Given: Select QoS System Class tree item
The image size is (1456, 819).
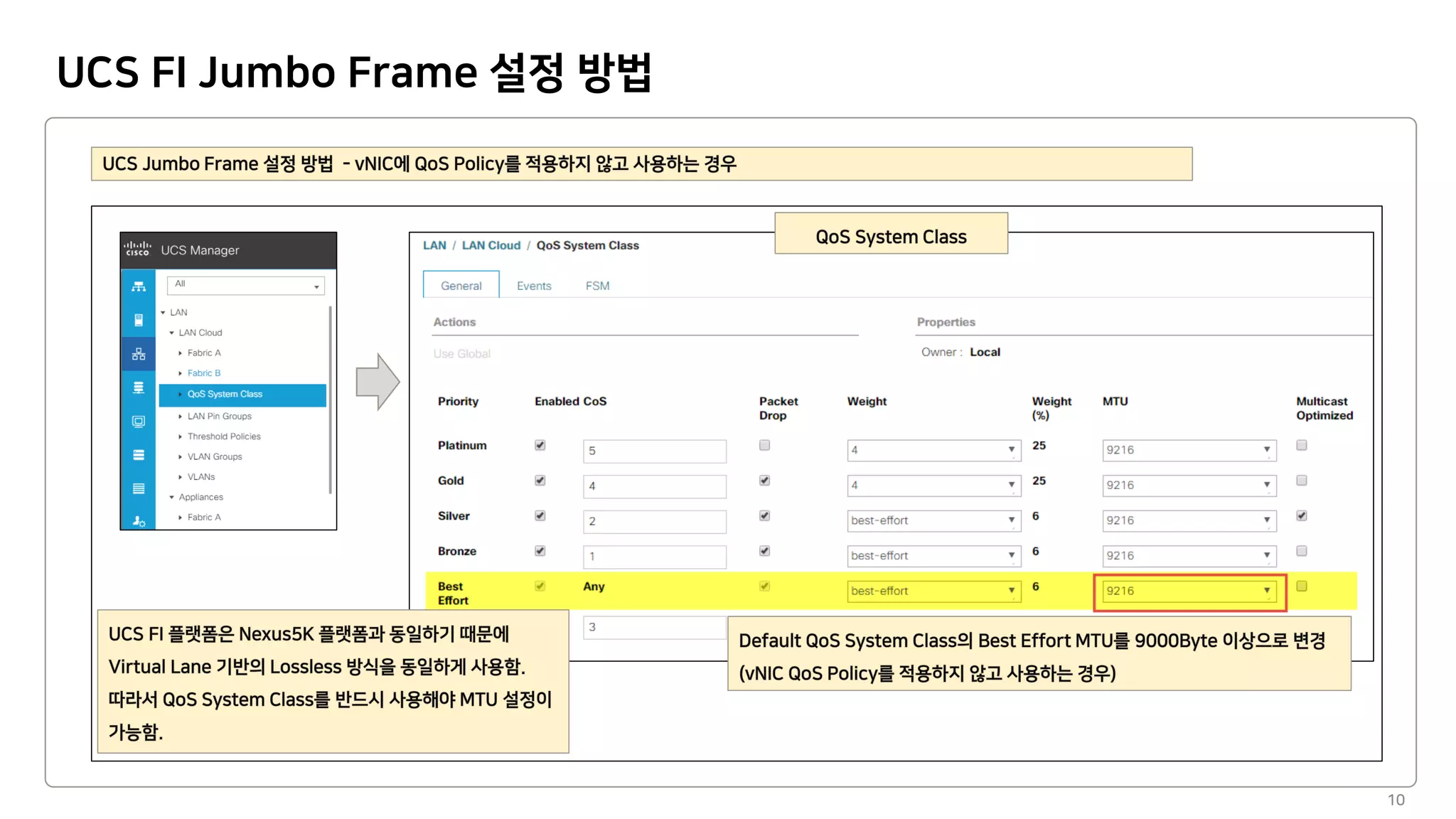Looking at the screenshot, I should click(x=242, y=395).
